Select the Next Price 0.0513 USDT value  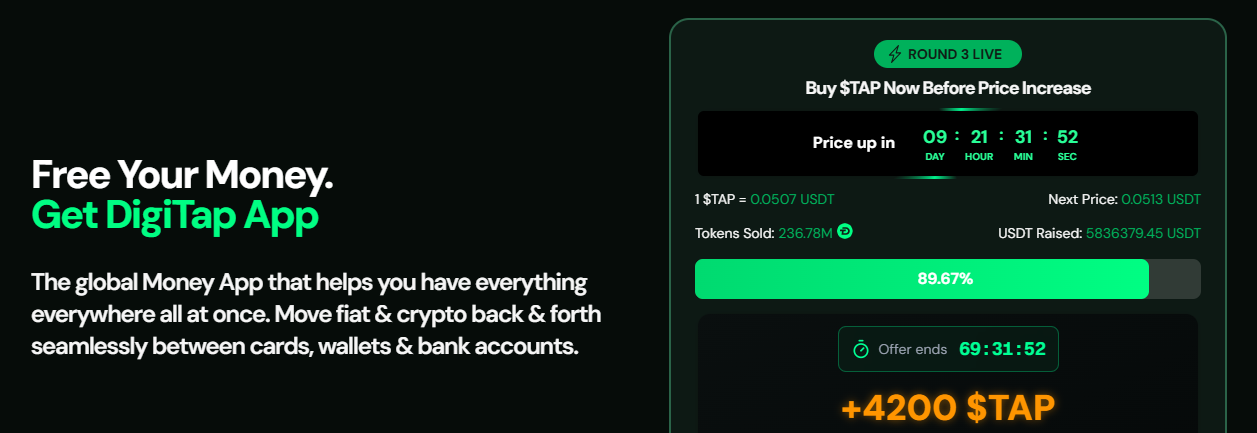tap(1160, 199)
